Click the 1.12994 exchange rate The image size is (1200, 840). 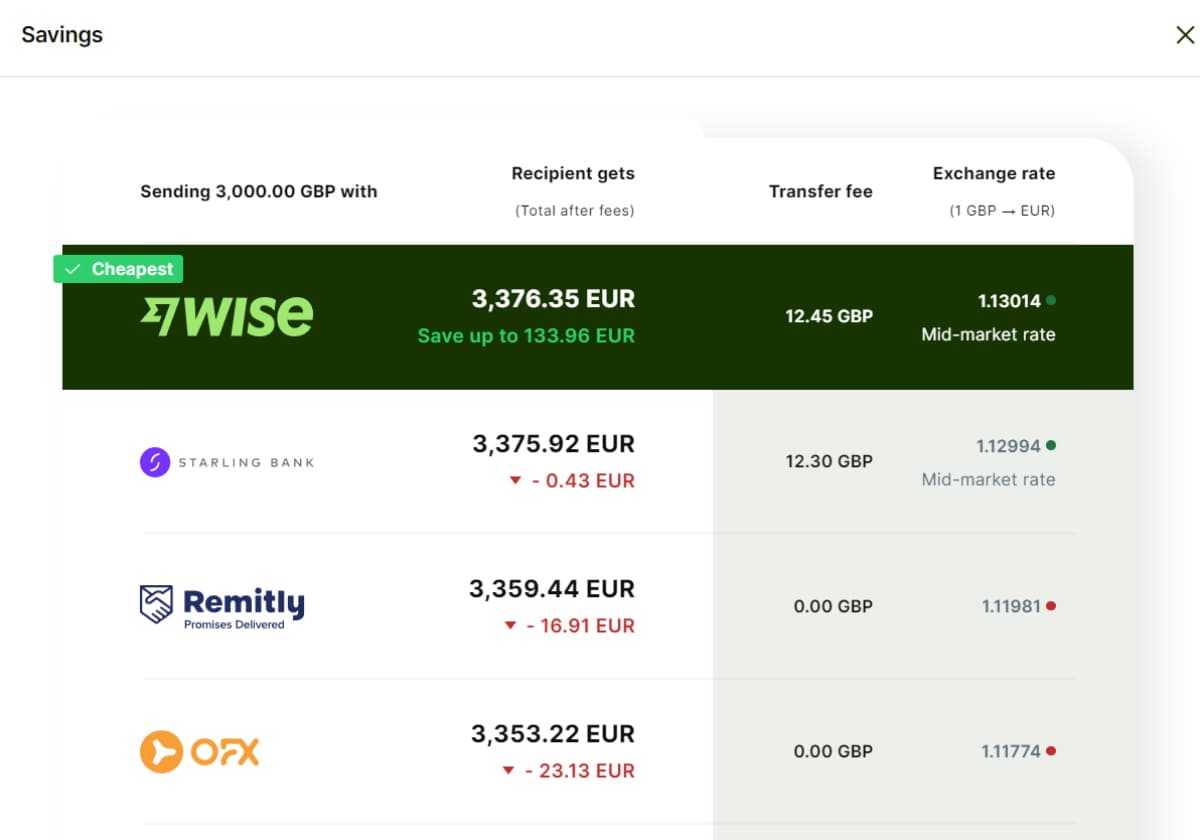(x=1009, y=445)
